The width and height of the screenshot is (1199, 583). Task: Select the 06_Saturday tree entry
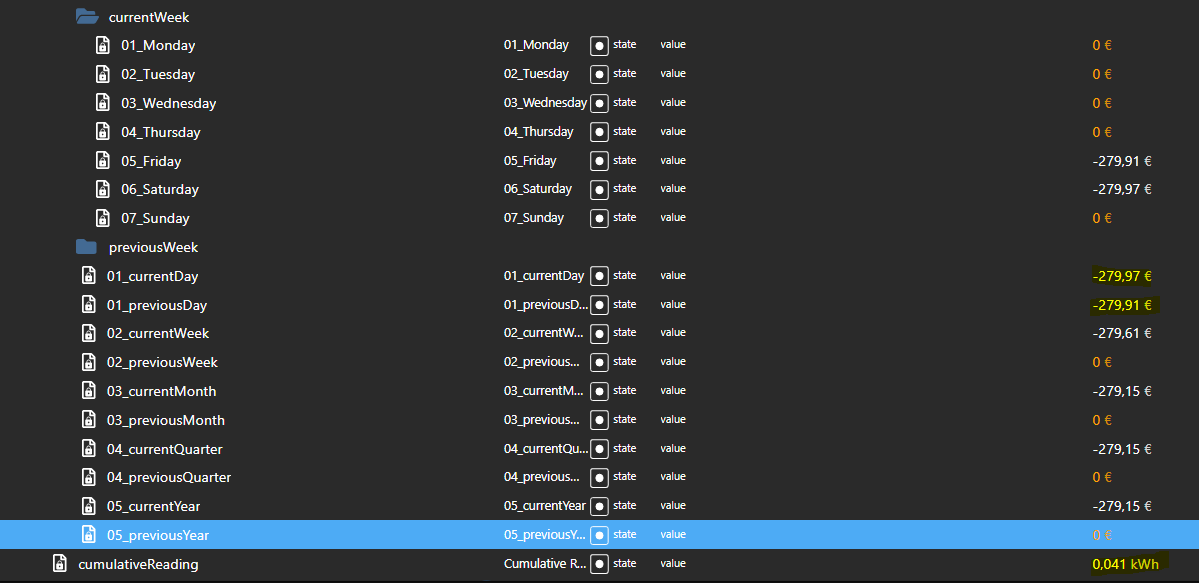[x=160, y=190]
